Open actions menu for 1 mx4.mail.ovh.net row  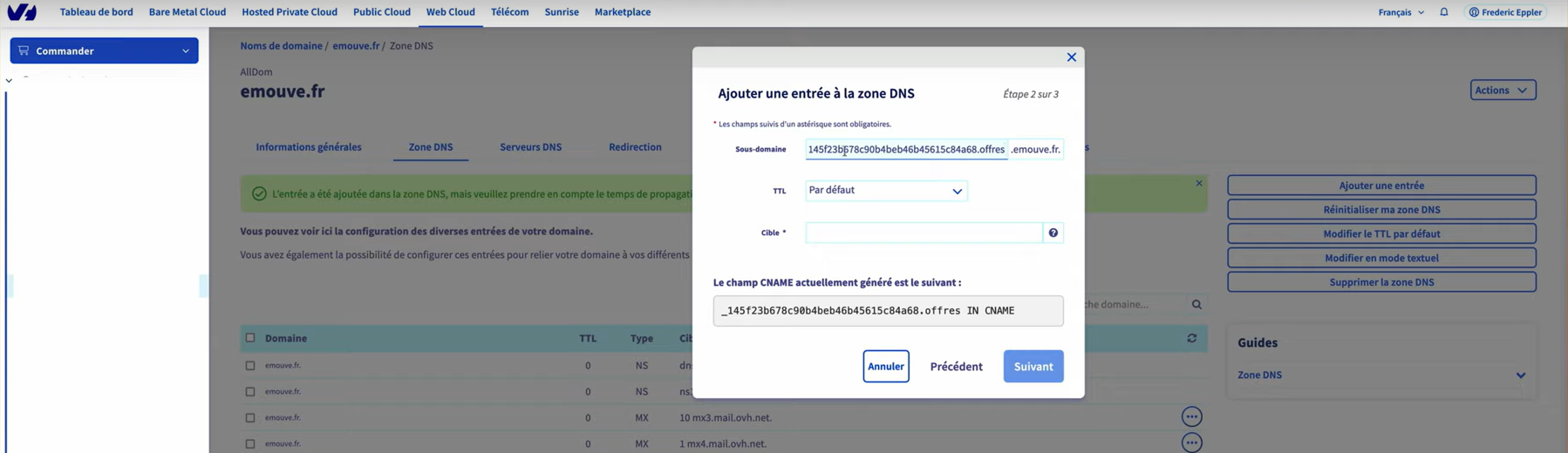(1191, 443)
